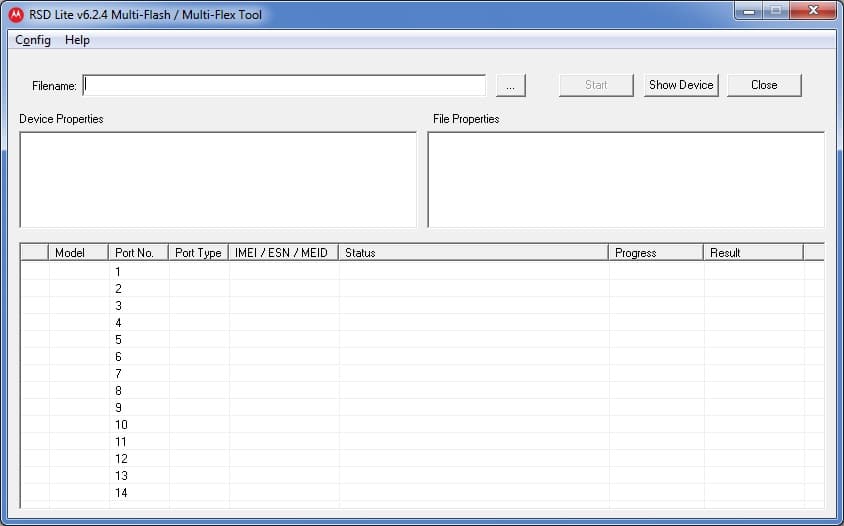The image size is (844, 526).
Task: Minimize the RSD Lite window
Action: 749,11
